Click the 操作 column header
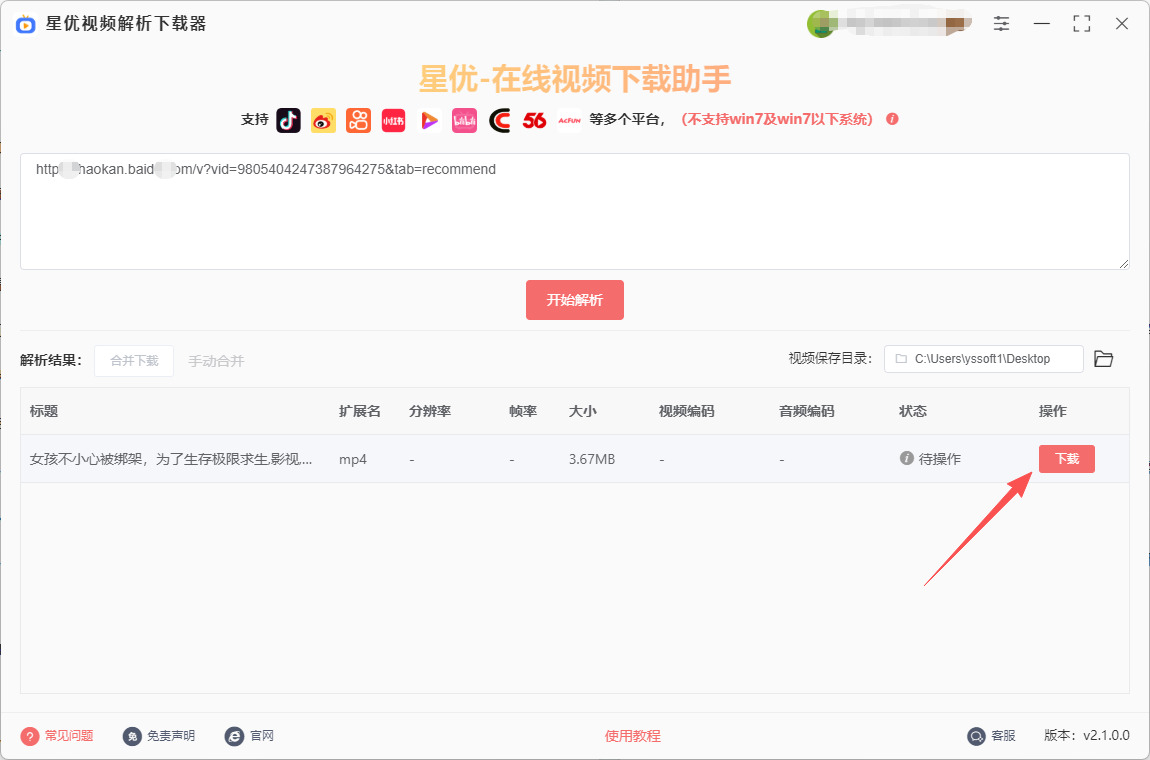The height and width of the screenshot is (760, 1150). pos(1052,412)
